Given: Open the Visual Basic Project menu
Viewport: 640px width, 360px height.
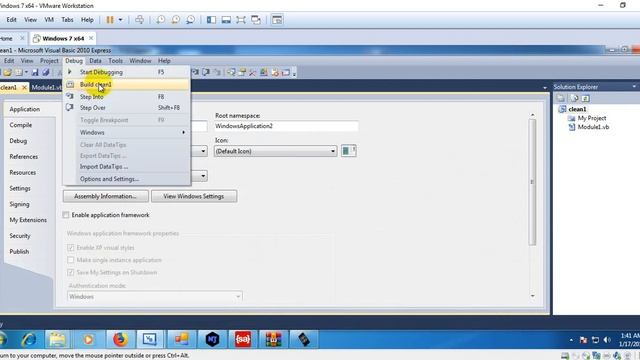Looking at the screenshot, I should 49,60.
